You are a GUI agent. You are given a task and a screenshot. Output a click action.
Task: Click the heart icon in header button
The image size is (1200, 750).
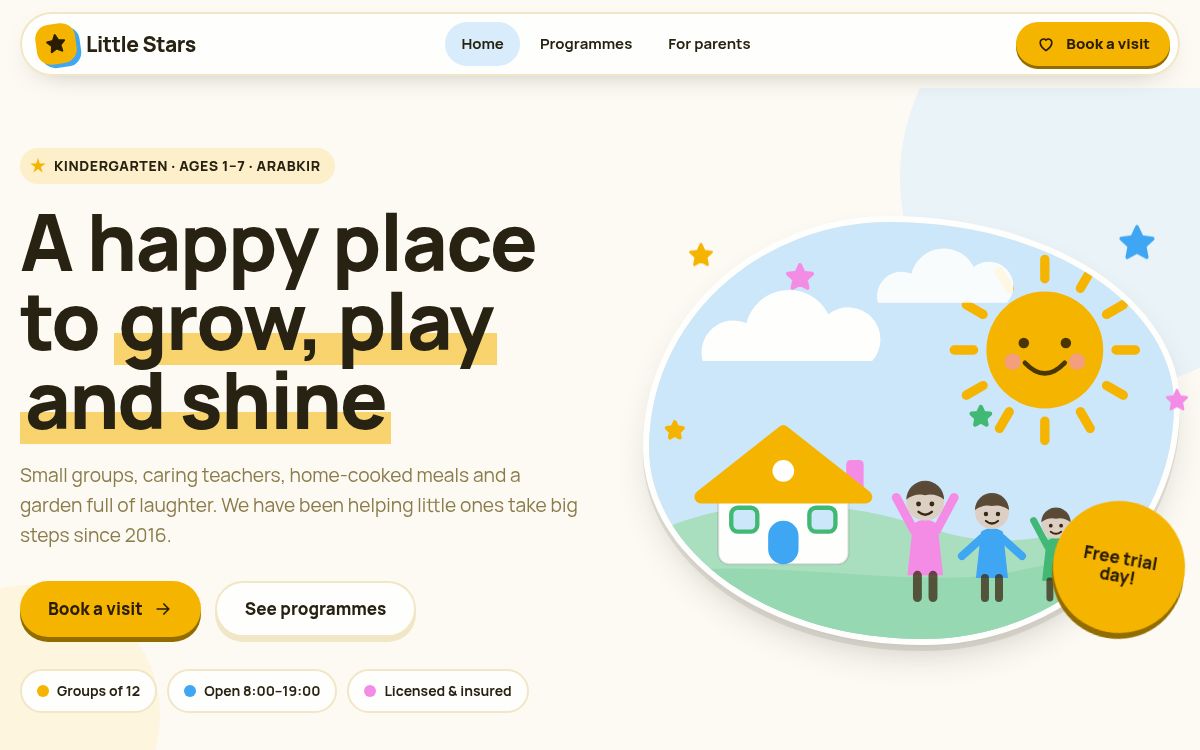pos(1046,44)
